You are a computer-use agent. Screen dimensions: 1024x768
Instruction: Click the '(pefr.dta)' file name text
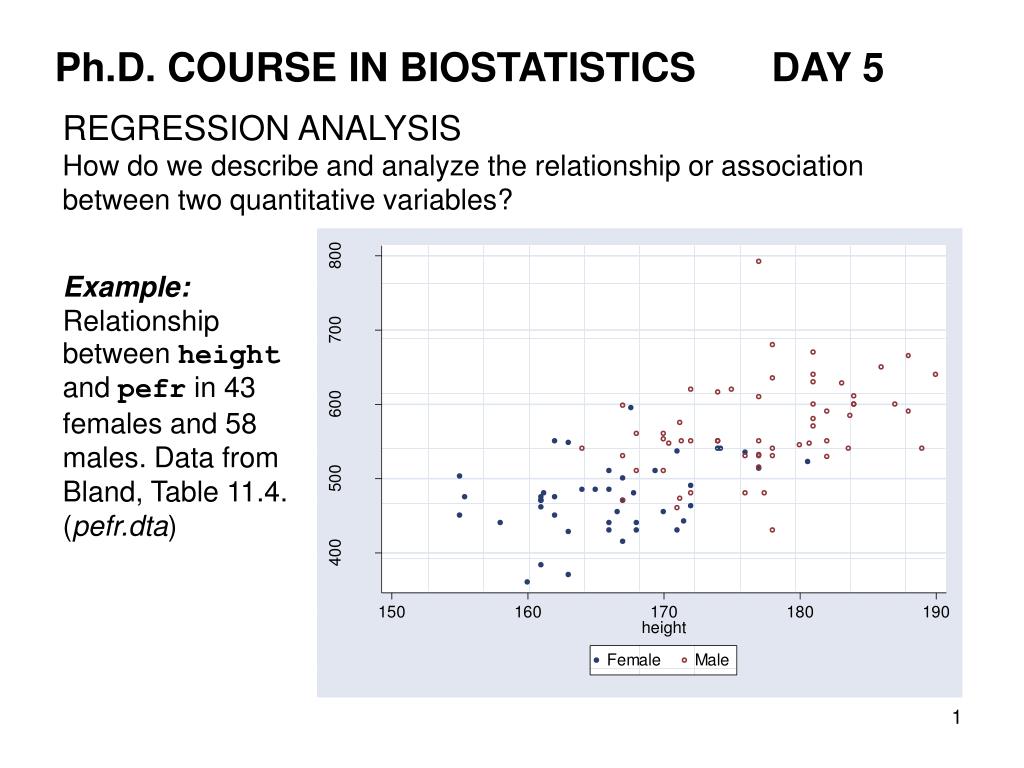tap(120, 526)
